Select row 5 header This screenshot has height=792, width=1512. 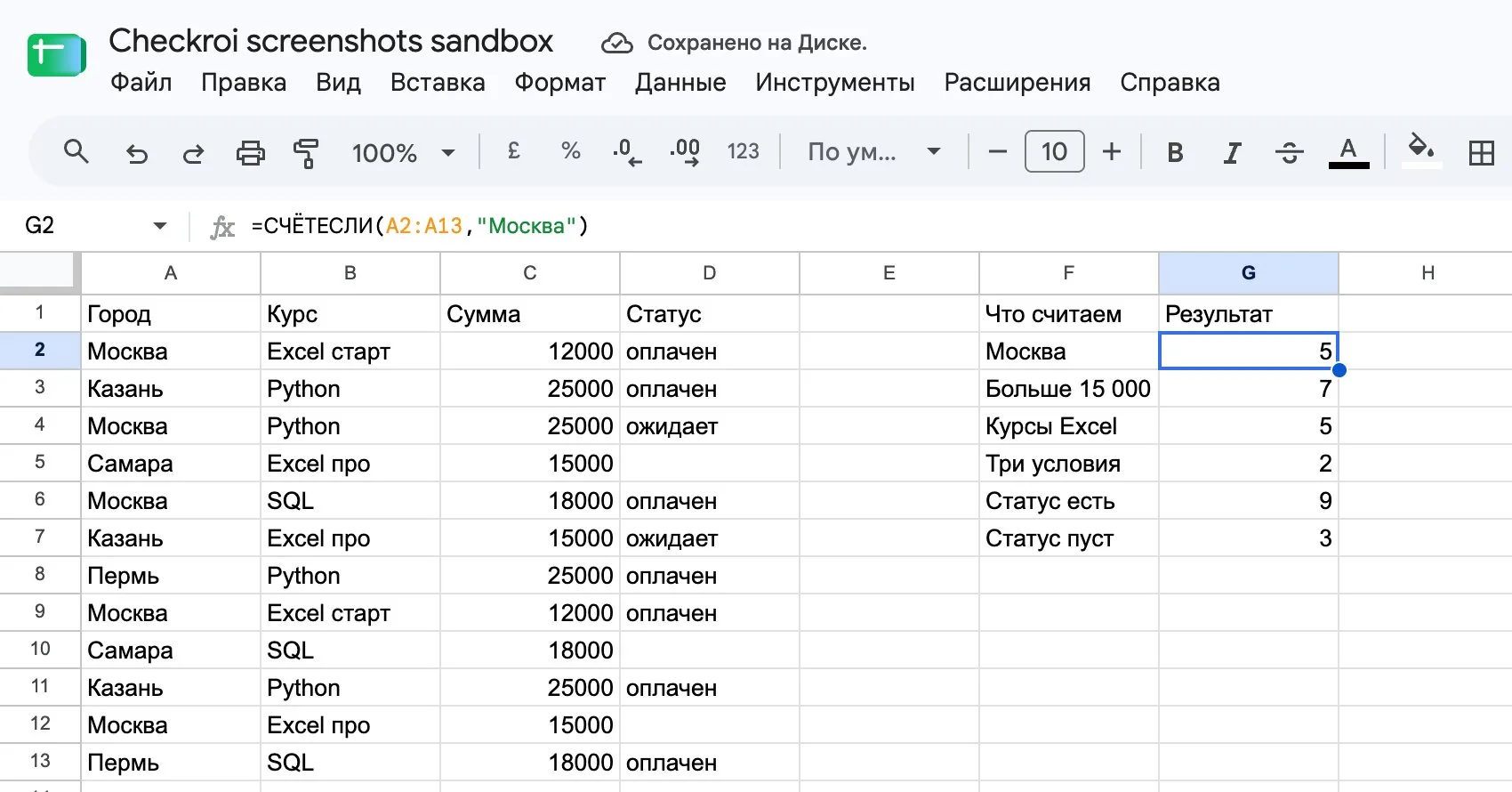[x=40, y=463]
